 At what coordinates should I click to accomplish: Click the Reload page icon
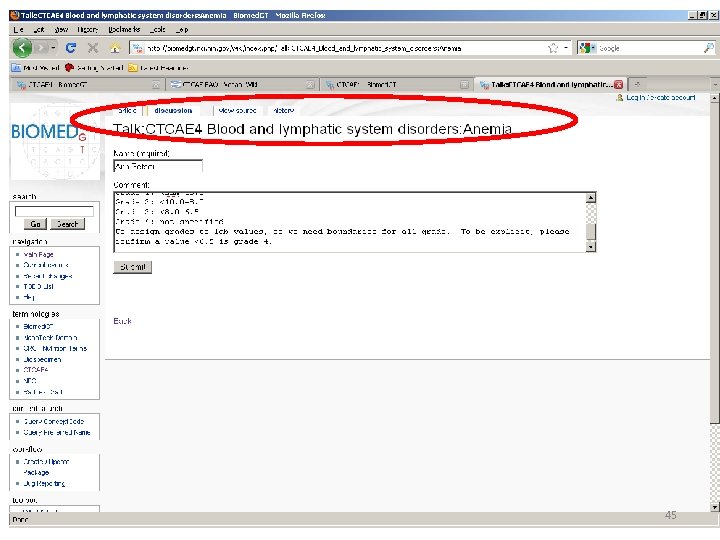click(71, 48)
